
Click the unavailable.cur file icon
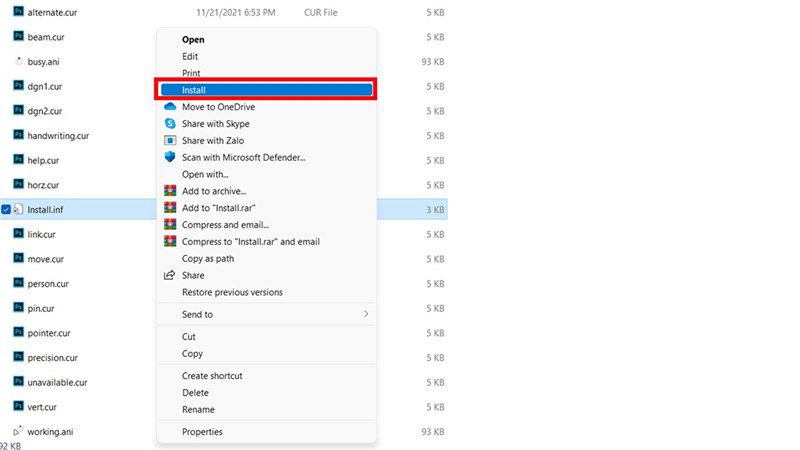click(18, 381)
